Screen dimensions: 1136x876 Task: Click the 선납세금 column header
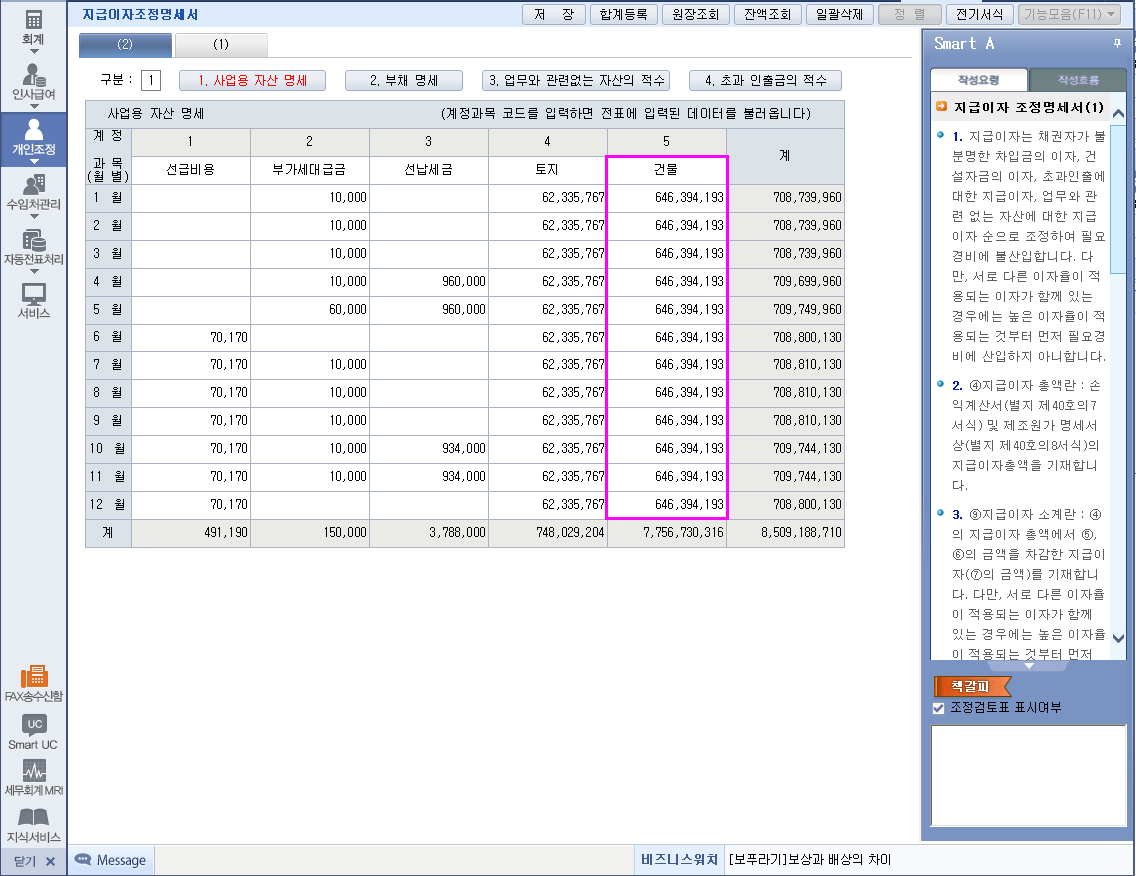[x=428, y=170]
